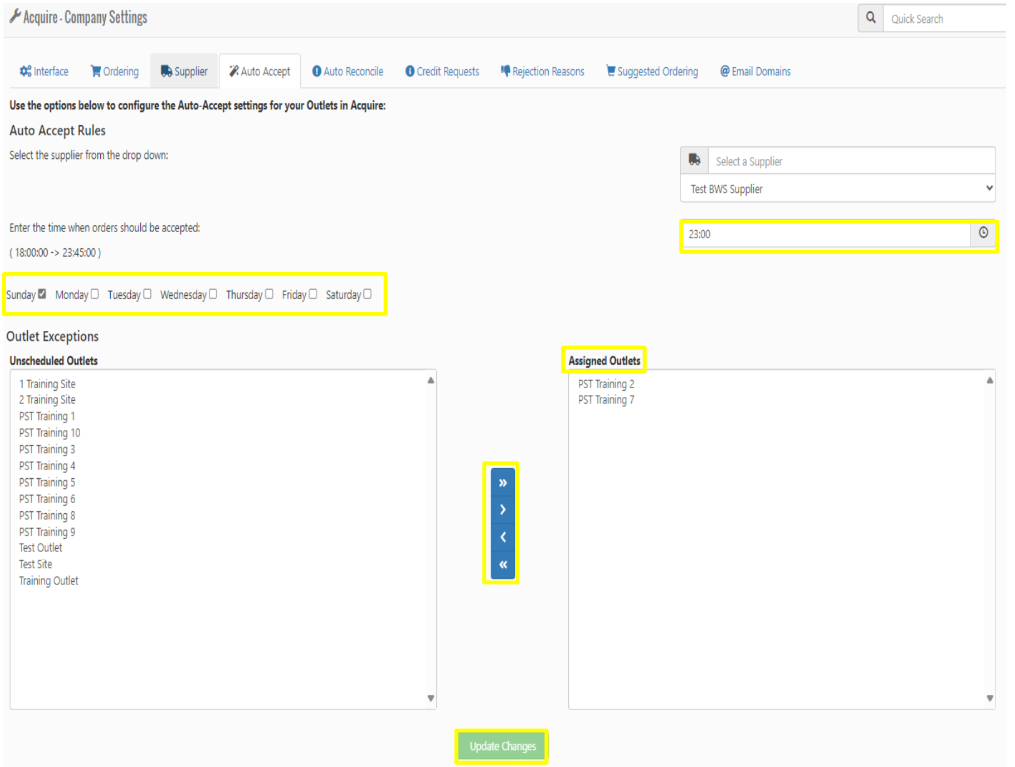Viewport: 1015px width, 767px height.
Task: Switch to the Auto Reconcile tab
Action: (x=347, y=72)
